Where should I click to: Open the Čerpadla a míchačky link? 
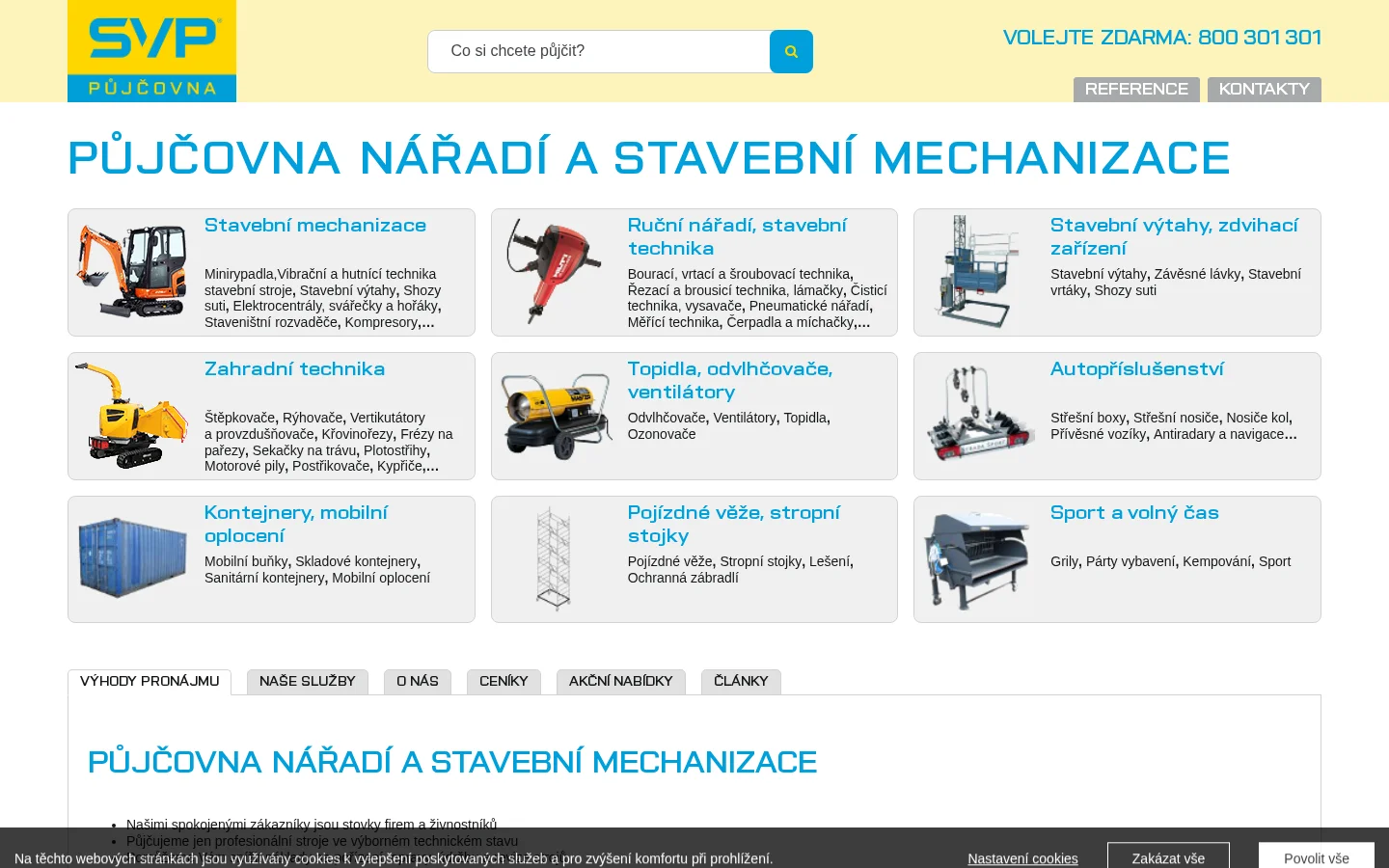(x=790, y=322)
